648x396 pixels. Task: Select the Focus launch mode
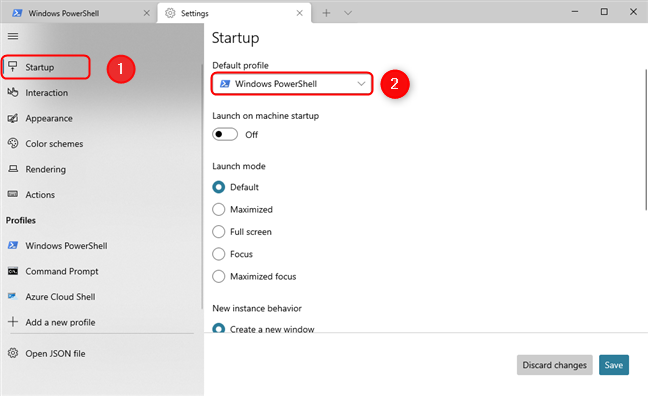[219, 254]
